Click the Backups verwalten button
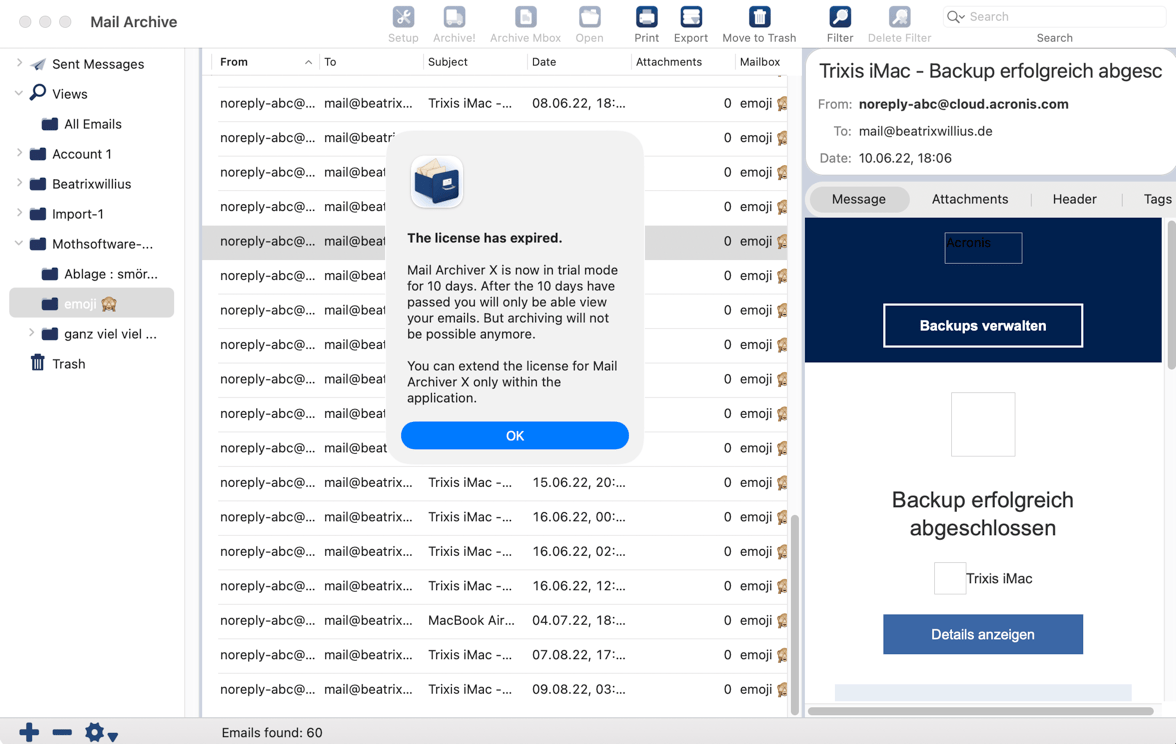 click(982, 326)
